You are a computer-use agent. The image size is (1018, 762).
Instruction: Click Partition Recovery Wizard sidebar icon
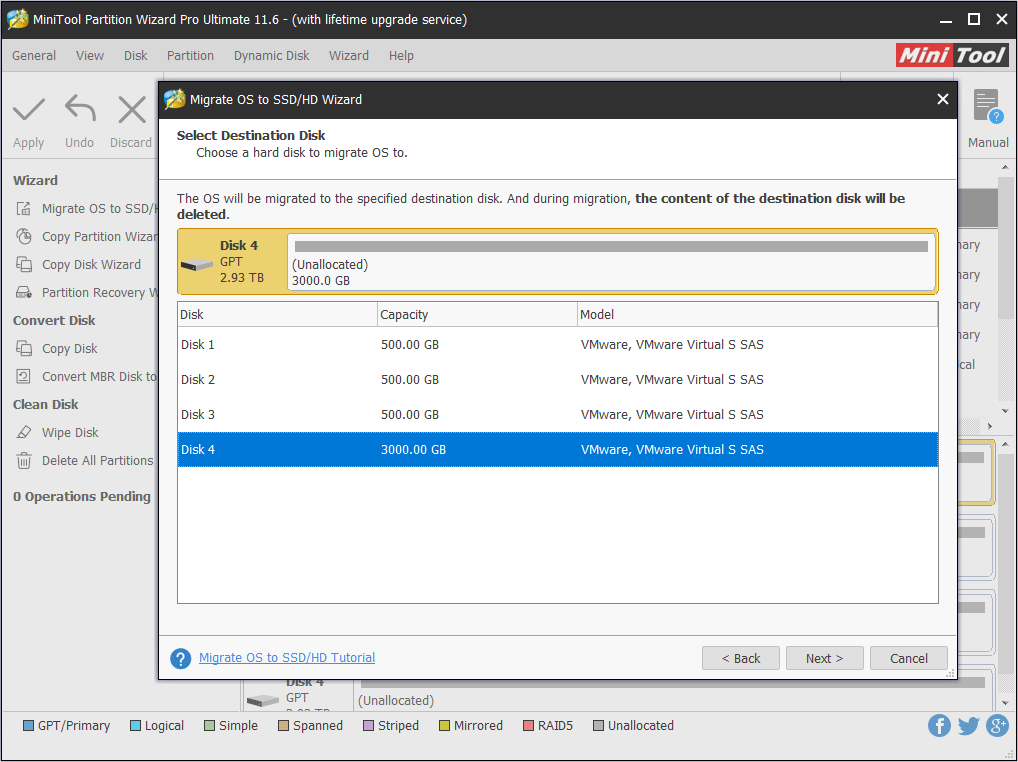[x=24, y=292]
